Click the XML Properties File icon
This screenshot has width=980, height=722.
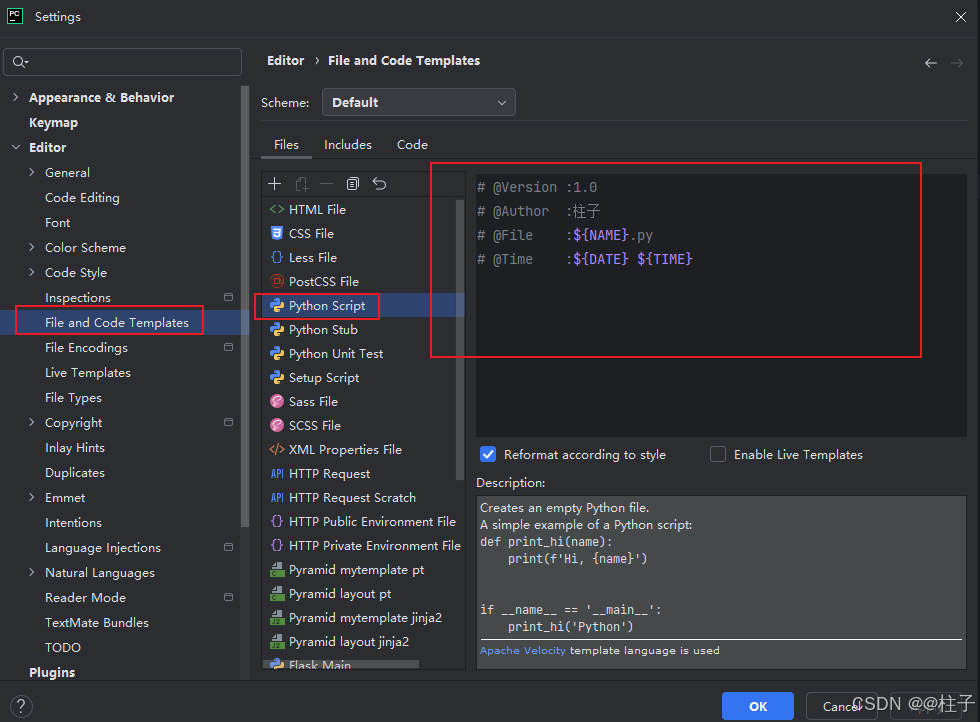coord(277,449)
